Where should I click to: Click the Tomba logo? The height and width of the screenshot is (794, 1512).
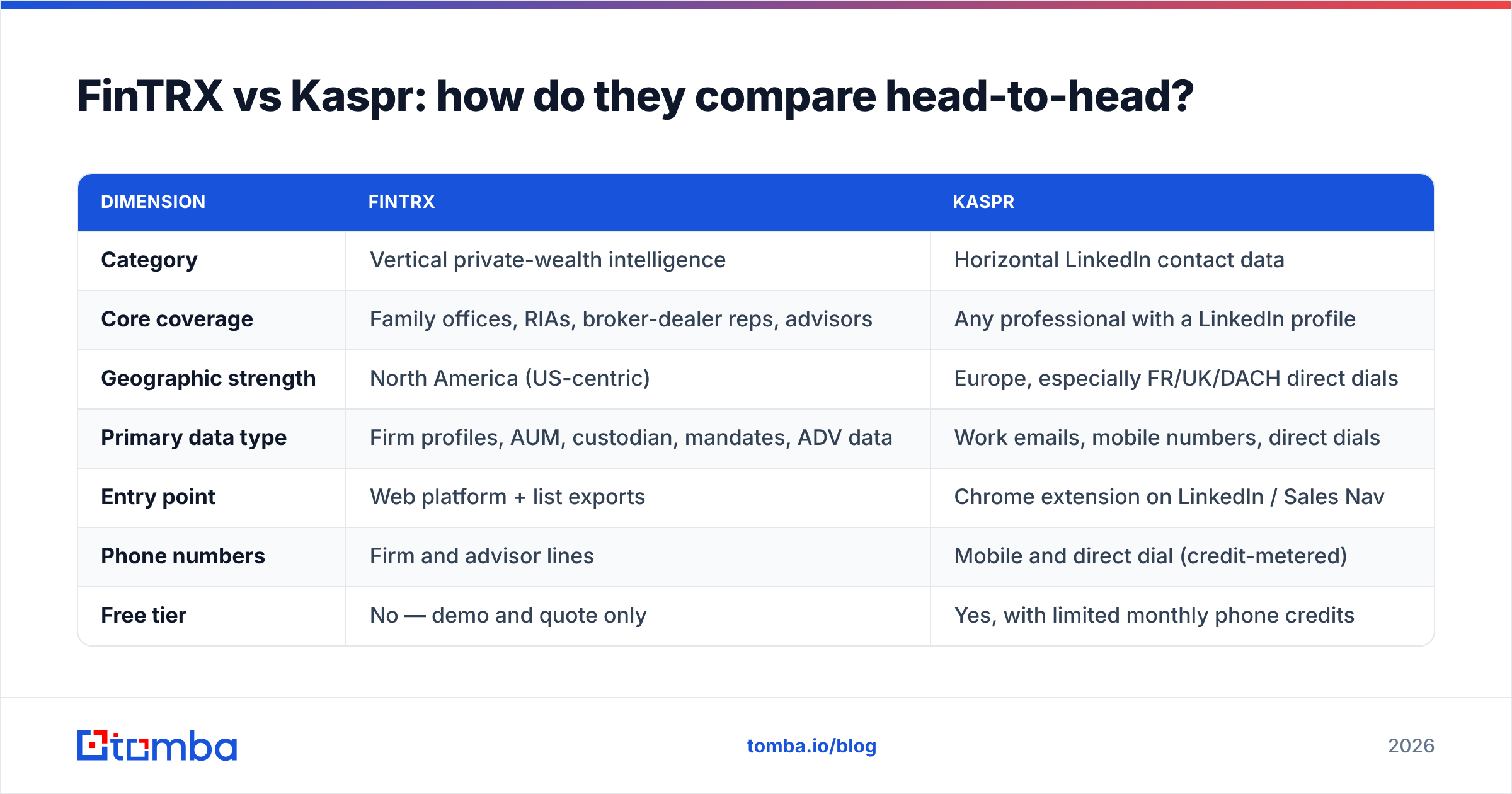[x=157, y=745]
